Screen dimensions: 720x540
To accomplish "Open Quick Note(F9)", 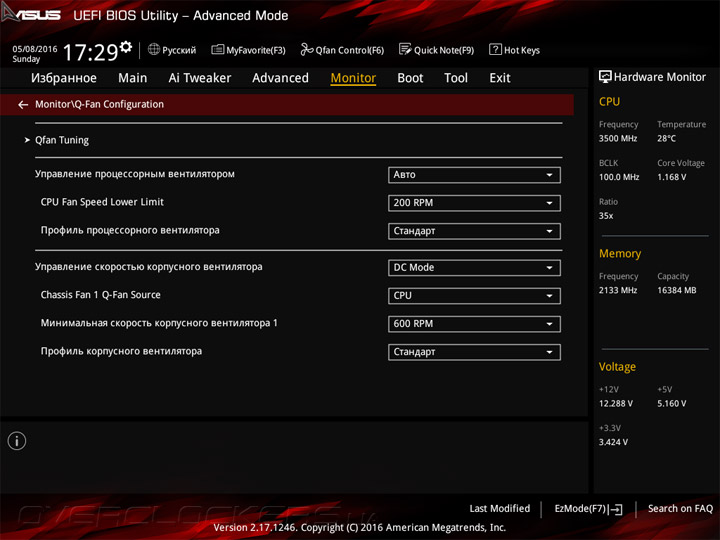I will click(436, 50).
